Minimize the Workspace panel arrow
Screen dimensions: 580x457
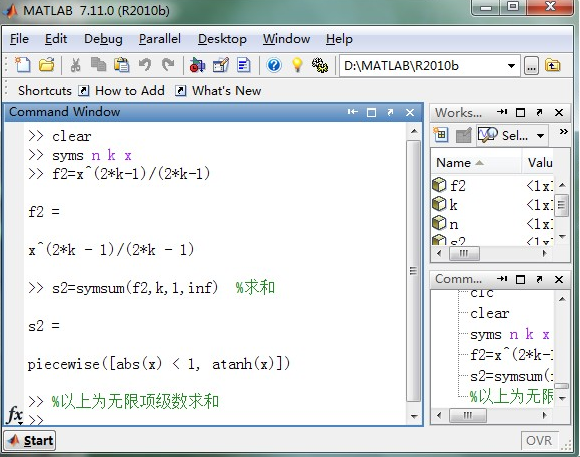pyautogui.click(x=502, y=112)
